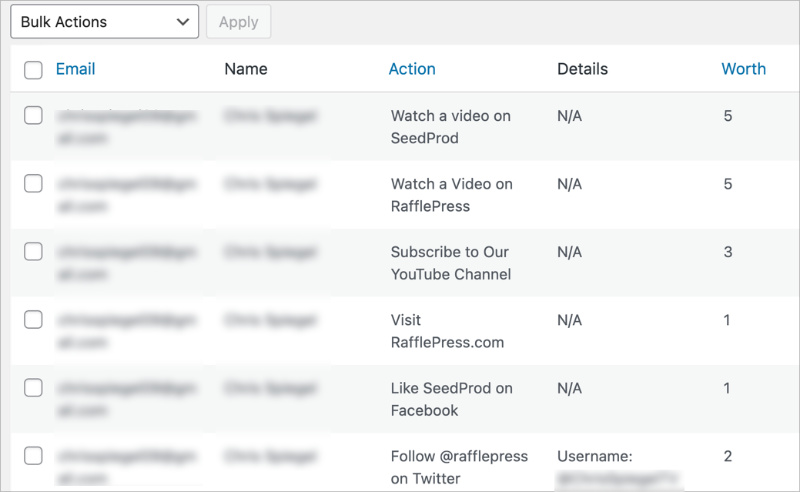Click the 'Watch a Video on RafflePress' action text
Screen dimensions: 800x492
pyautogui.click(x=452, y=195)
